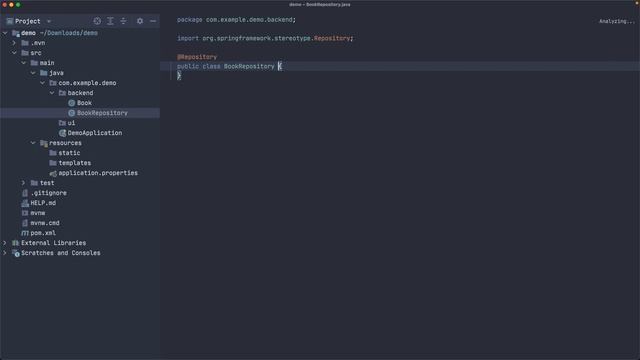Screen dimensions: 640x360
Task: Click the BookRepository class icon
Action: coord(71,113)
